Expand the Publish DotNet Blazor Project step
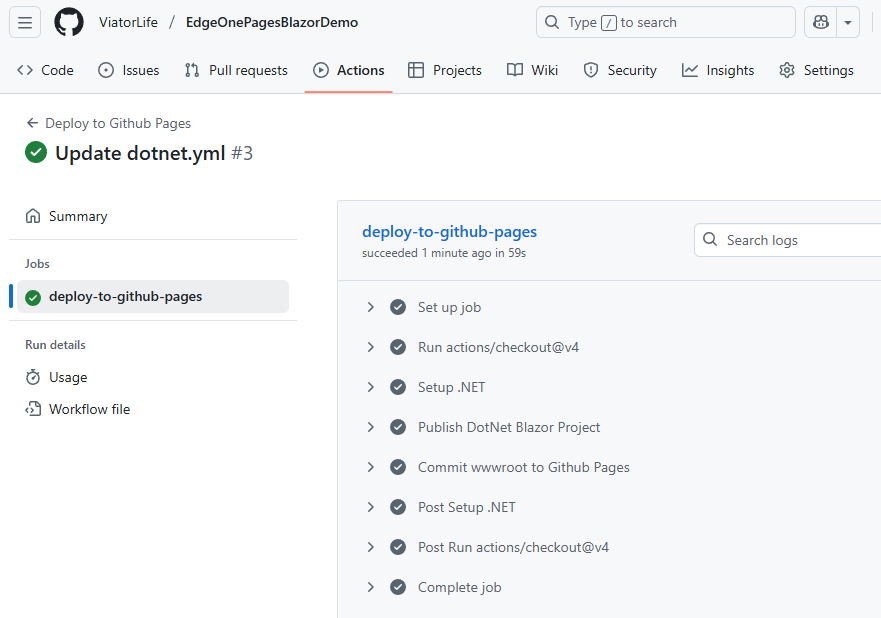 pyautogui.click(x=371, y=427)
